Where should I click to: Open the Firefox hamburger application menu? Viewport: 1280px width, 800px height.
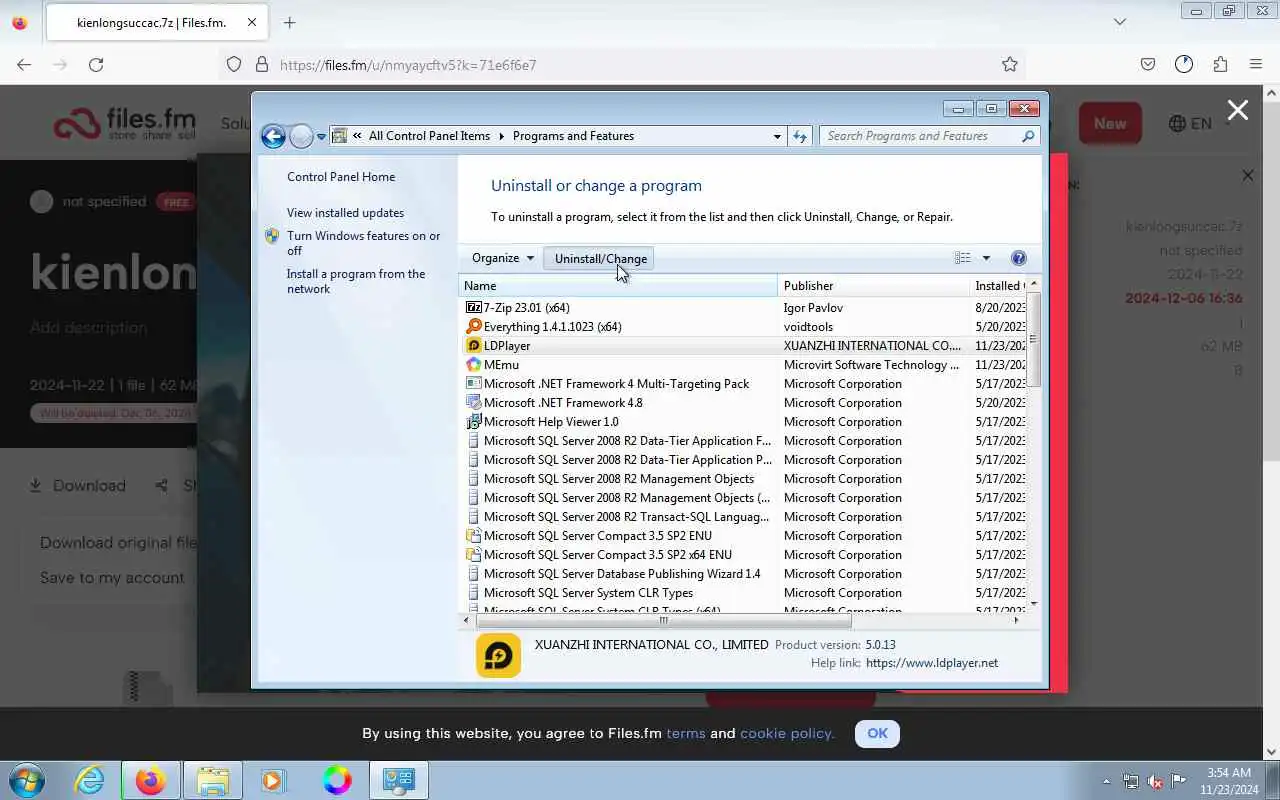[1256, 64]
